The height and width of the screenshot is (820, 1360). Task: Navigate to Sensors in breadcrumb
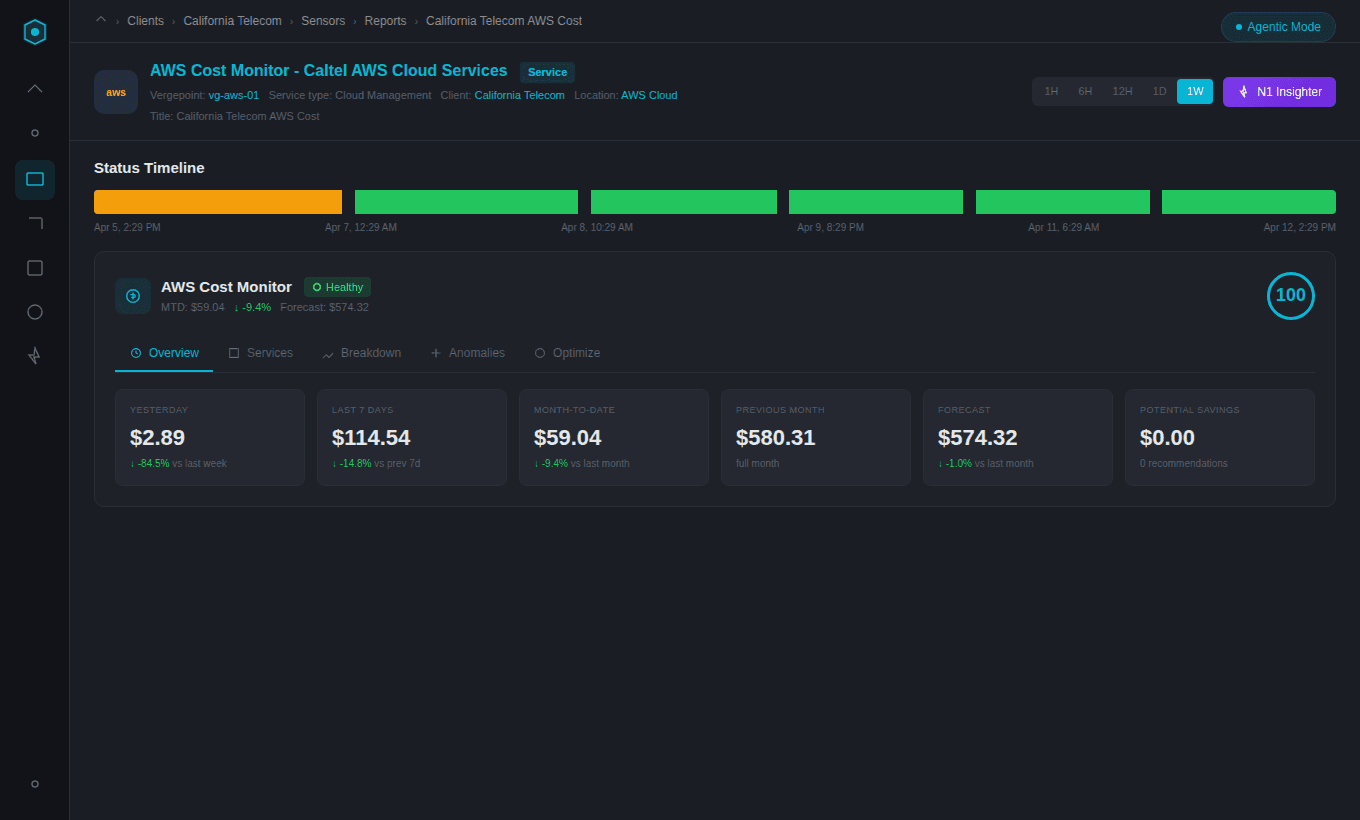coord(323,21)
